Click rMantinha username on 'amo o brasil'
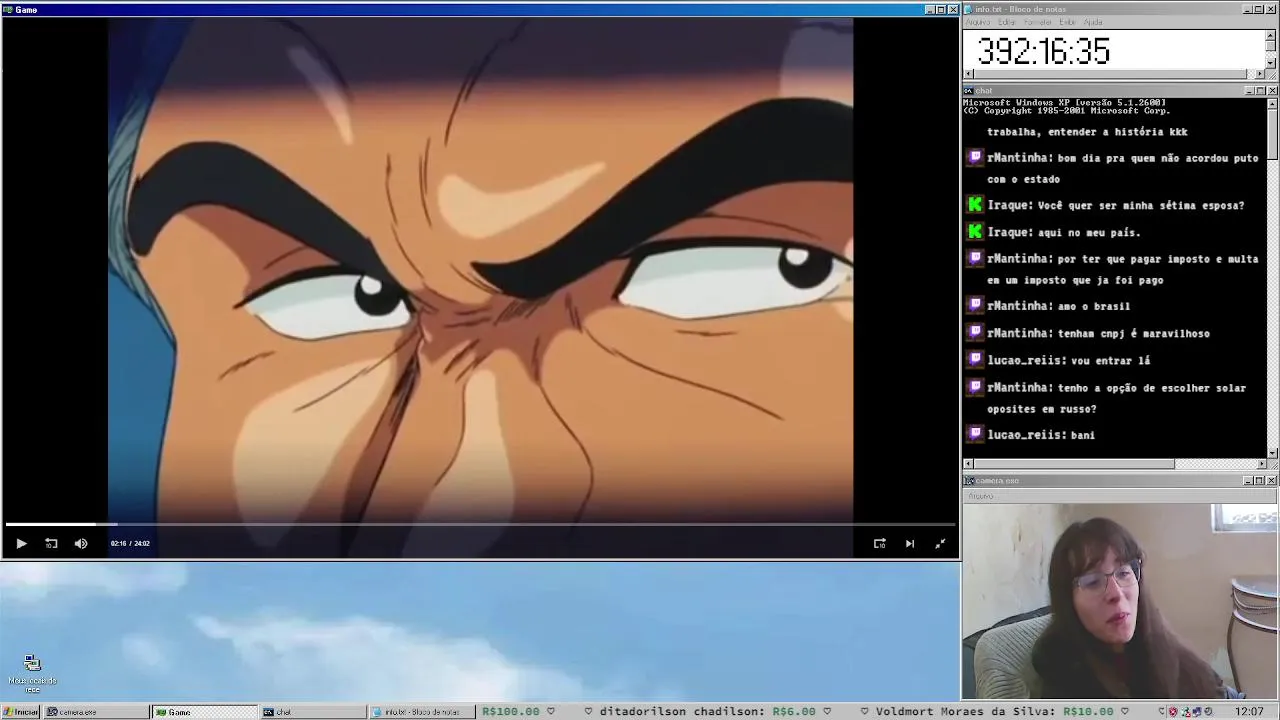This screenshot has height=720, width=1280. click(x=1019, y=306)
